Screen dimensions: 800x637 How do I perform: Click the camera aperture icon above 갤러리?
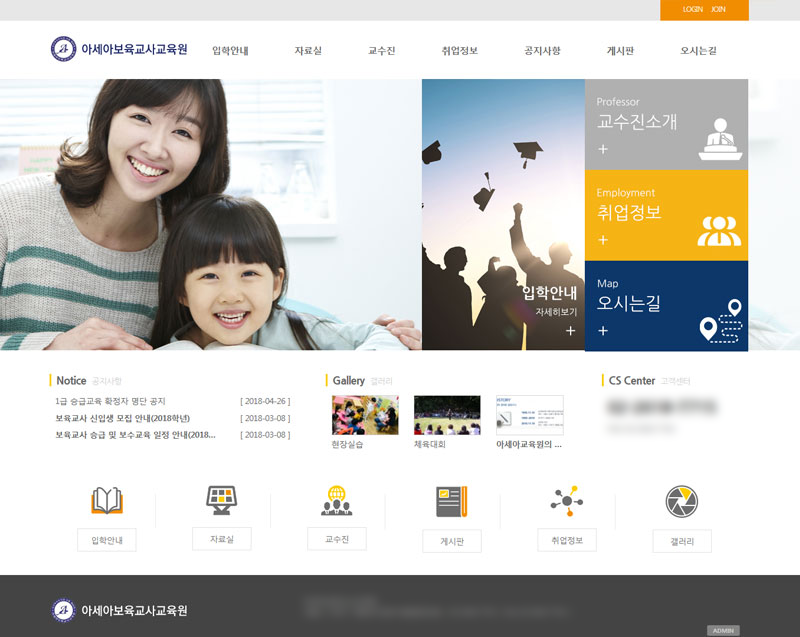[x=681, y=501]
